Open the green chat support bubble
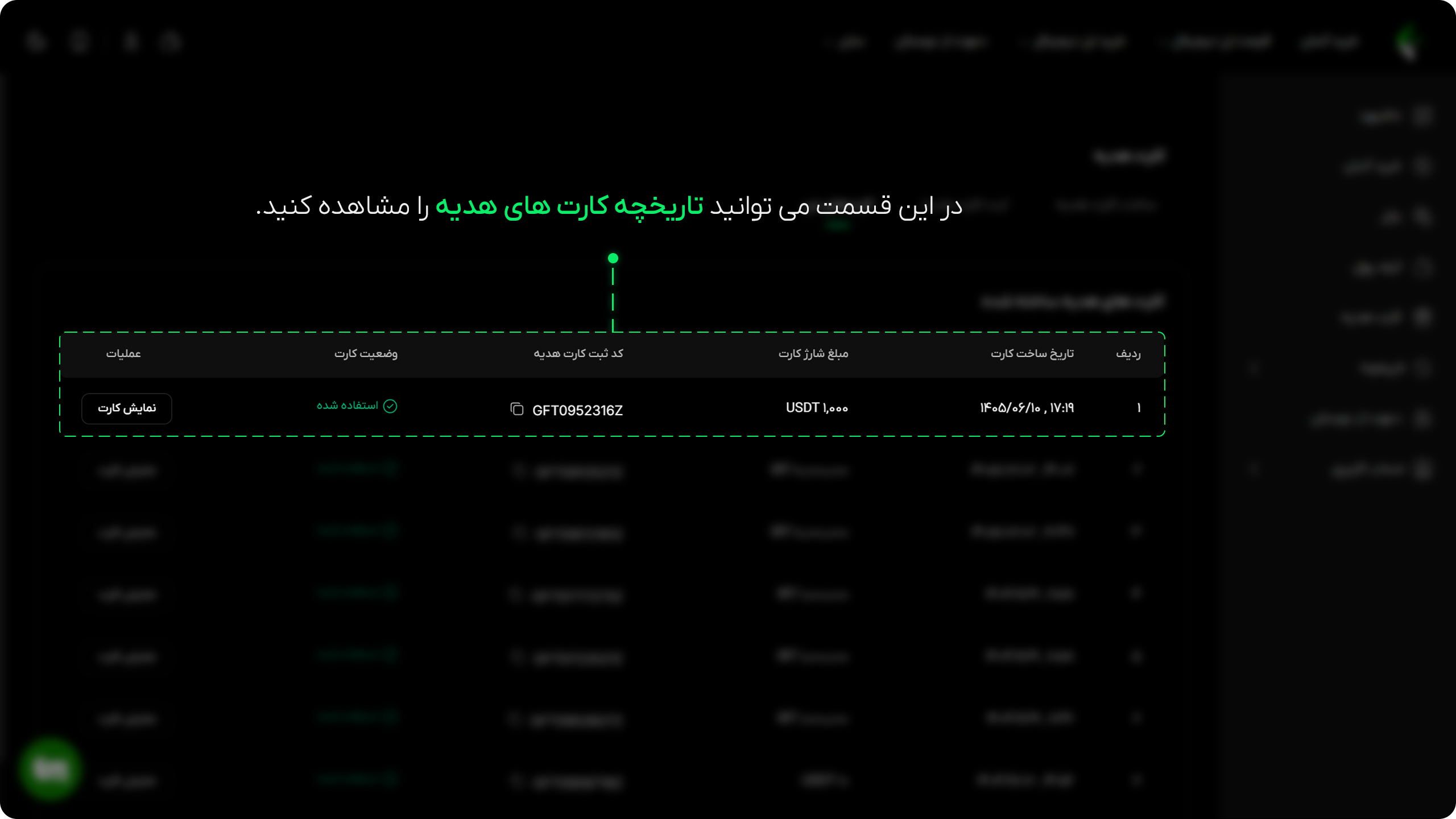This screenshot has width=1456, height=819. point(50,770)
